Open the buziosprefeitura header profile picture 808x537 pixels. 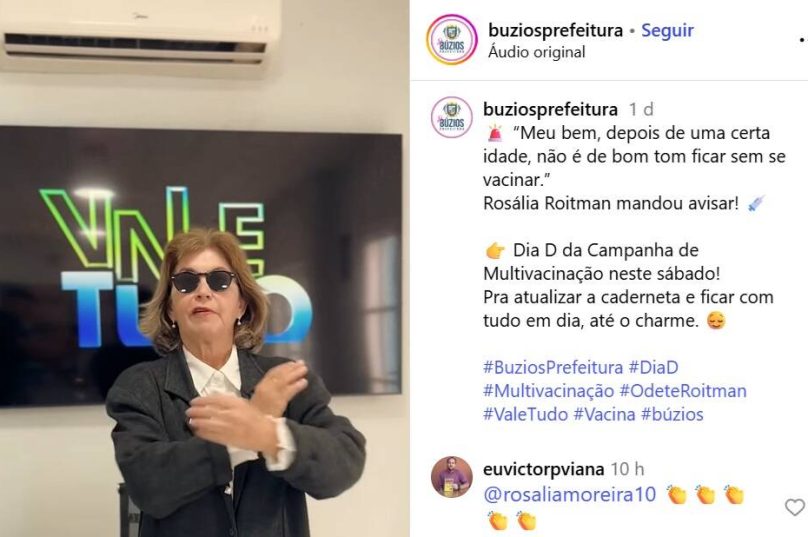pyautogui.click(x=452, y=40)
